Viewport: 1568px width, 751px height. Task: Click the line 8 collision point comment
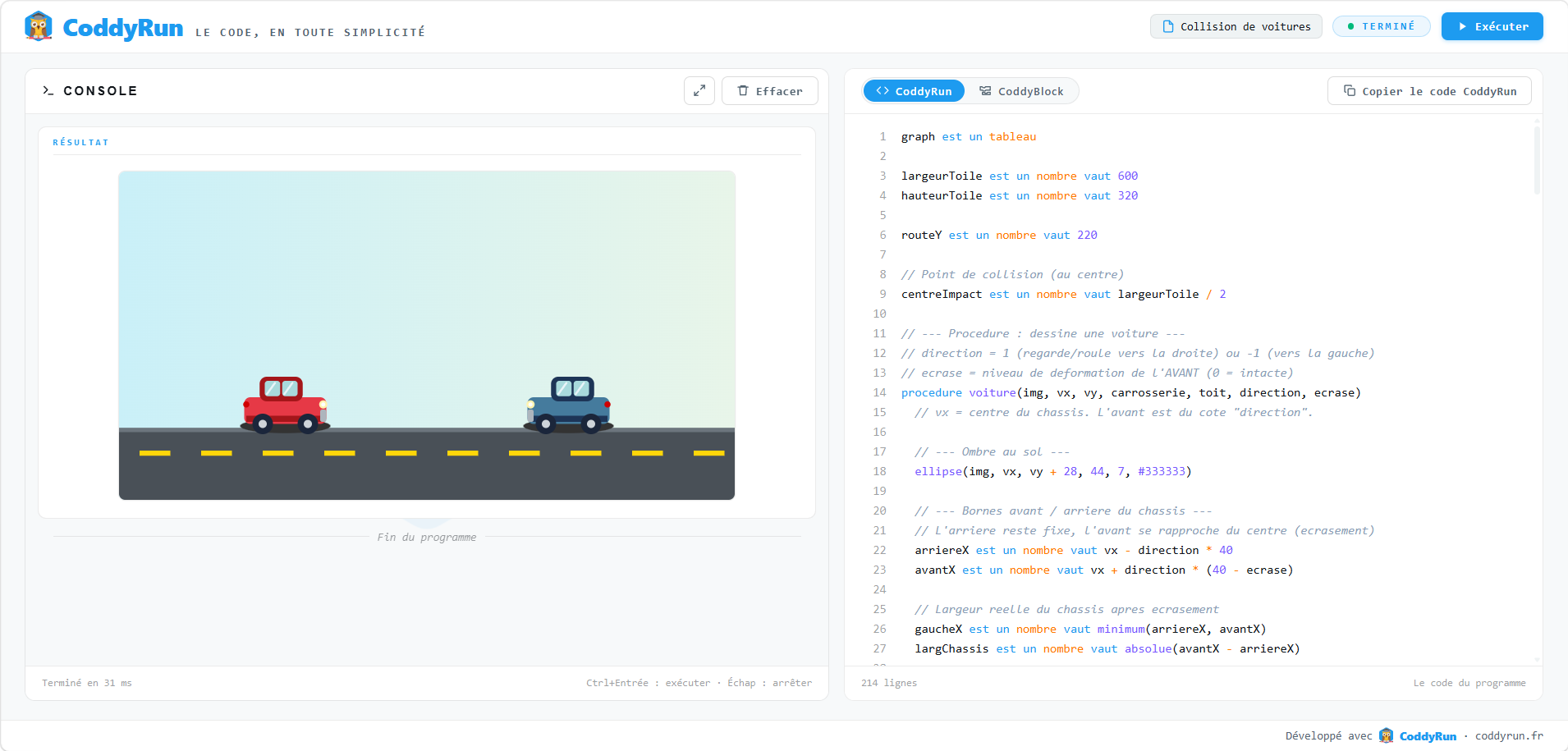pyautogui.click(x=1012, y=275)
